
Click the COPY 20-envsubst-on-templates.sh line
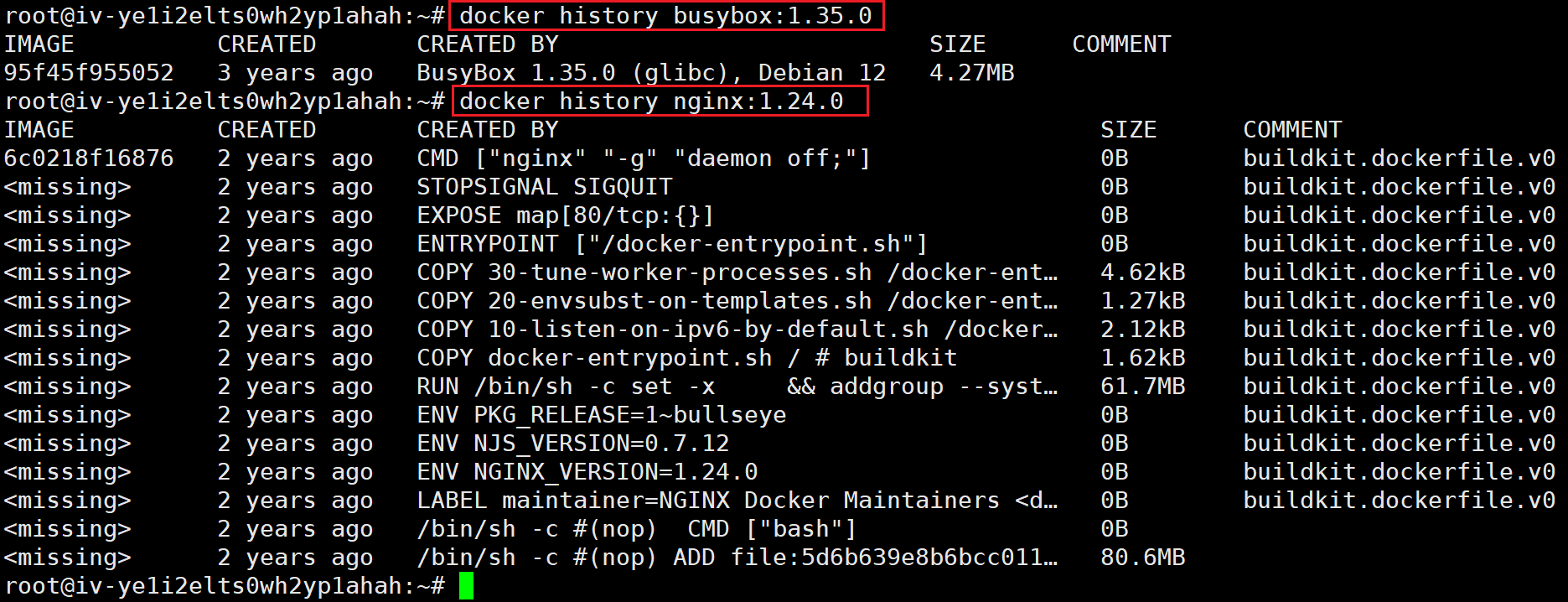tap(737, 301)
